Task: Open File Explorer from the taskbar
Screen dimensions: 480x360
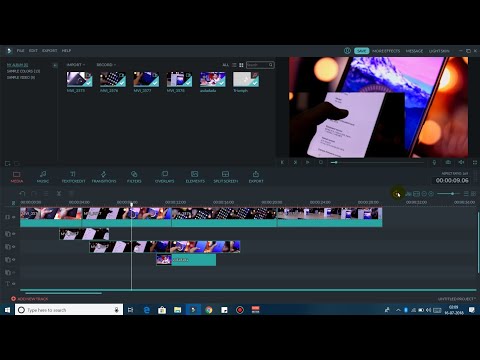Action: click(x=177, y=310)
